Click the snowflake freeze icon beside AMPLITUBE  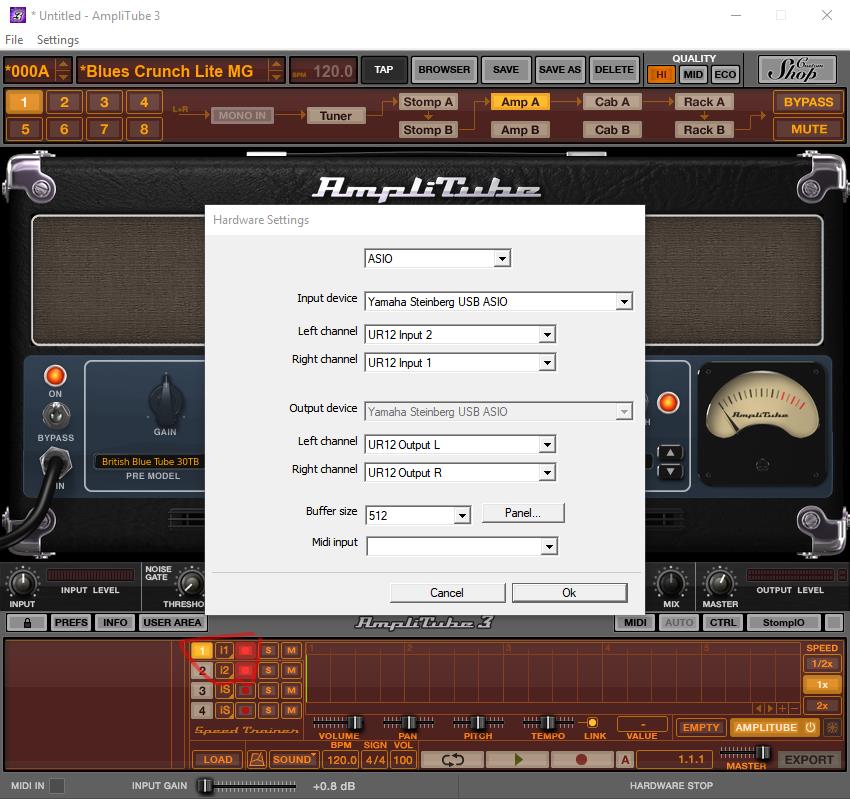[x=832, y=727]
